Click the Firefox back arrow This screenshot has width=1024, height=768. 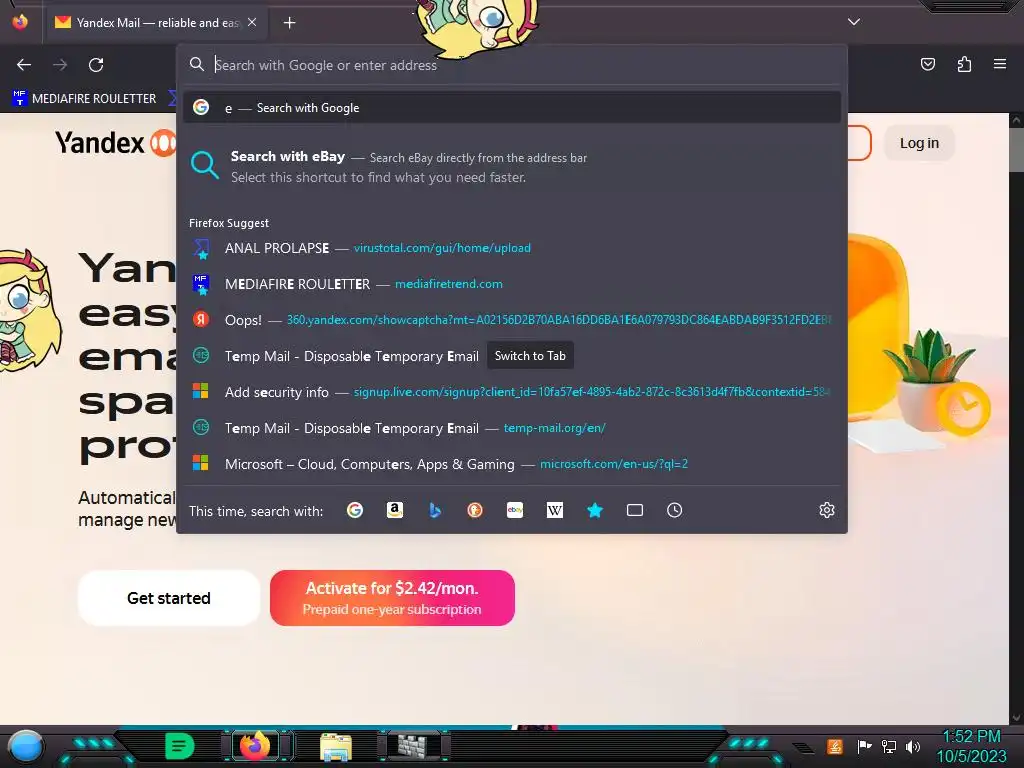coord(24,65)
